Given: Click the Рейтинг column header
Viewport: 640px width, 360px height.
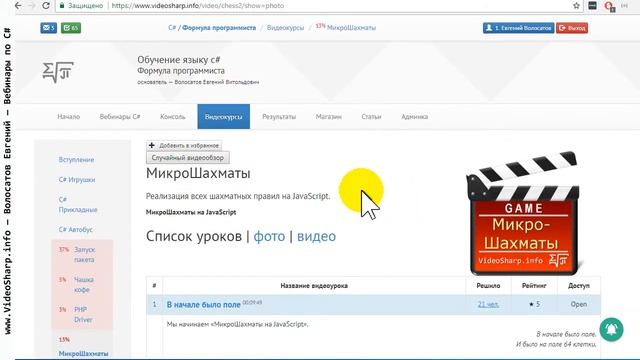Looking at the screenshot, I should tap(534, 286).
